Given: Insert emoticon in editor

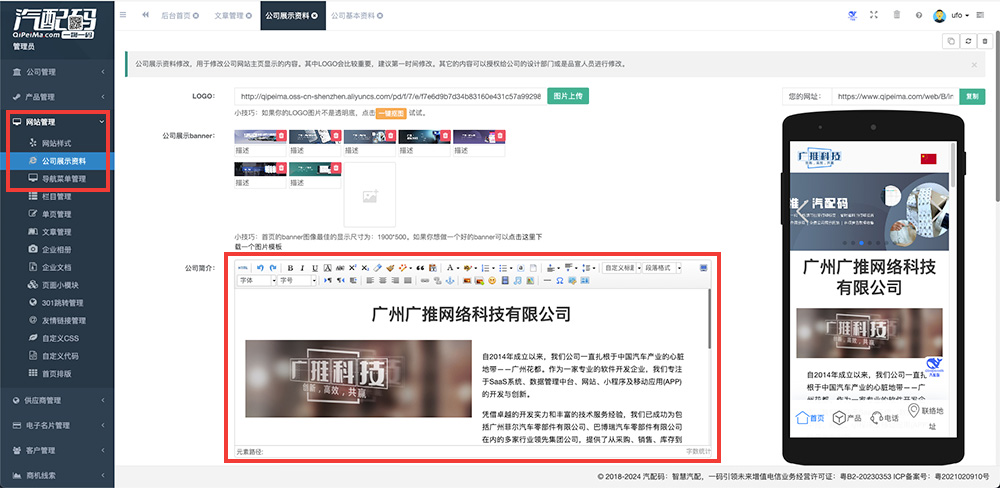Looking at the screenshot, I should coord(492,281).
